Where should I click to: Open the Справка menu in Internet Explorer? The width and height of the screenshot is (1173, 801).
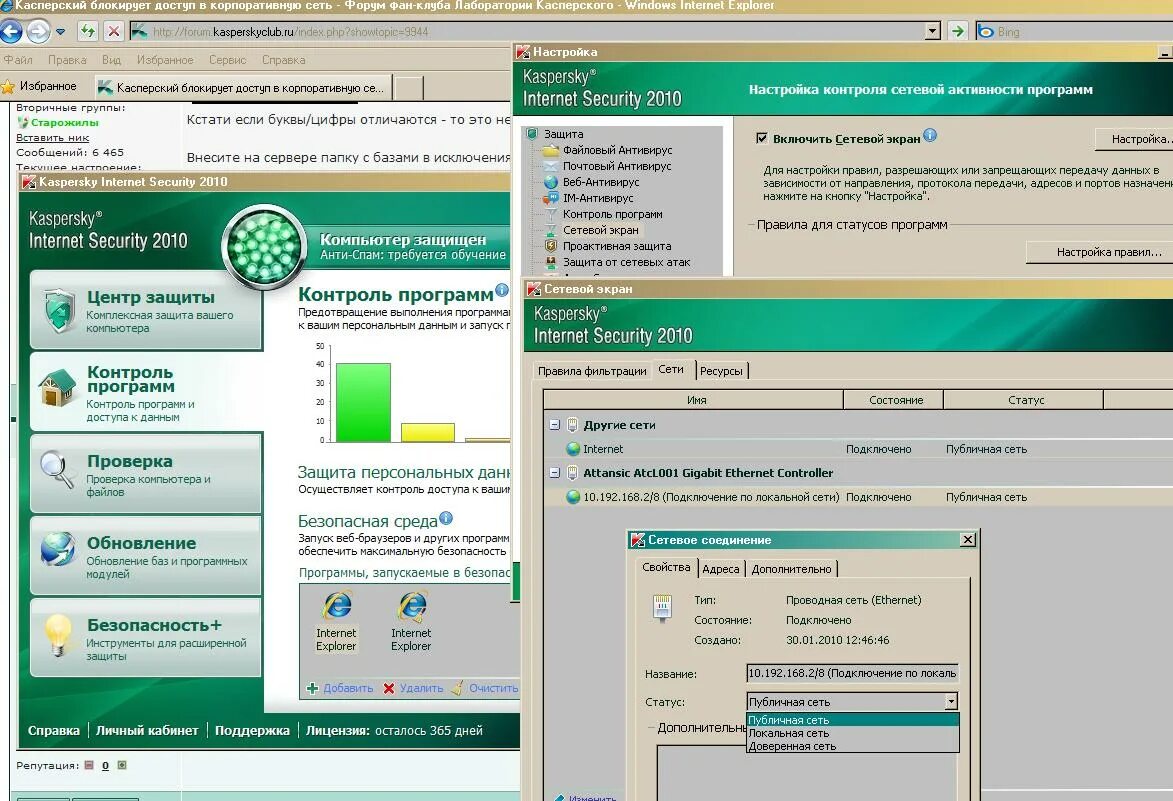(x=284, y=60)
